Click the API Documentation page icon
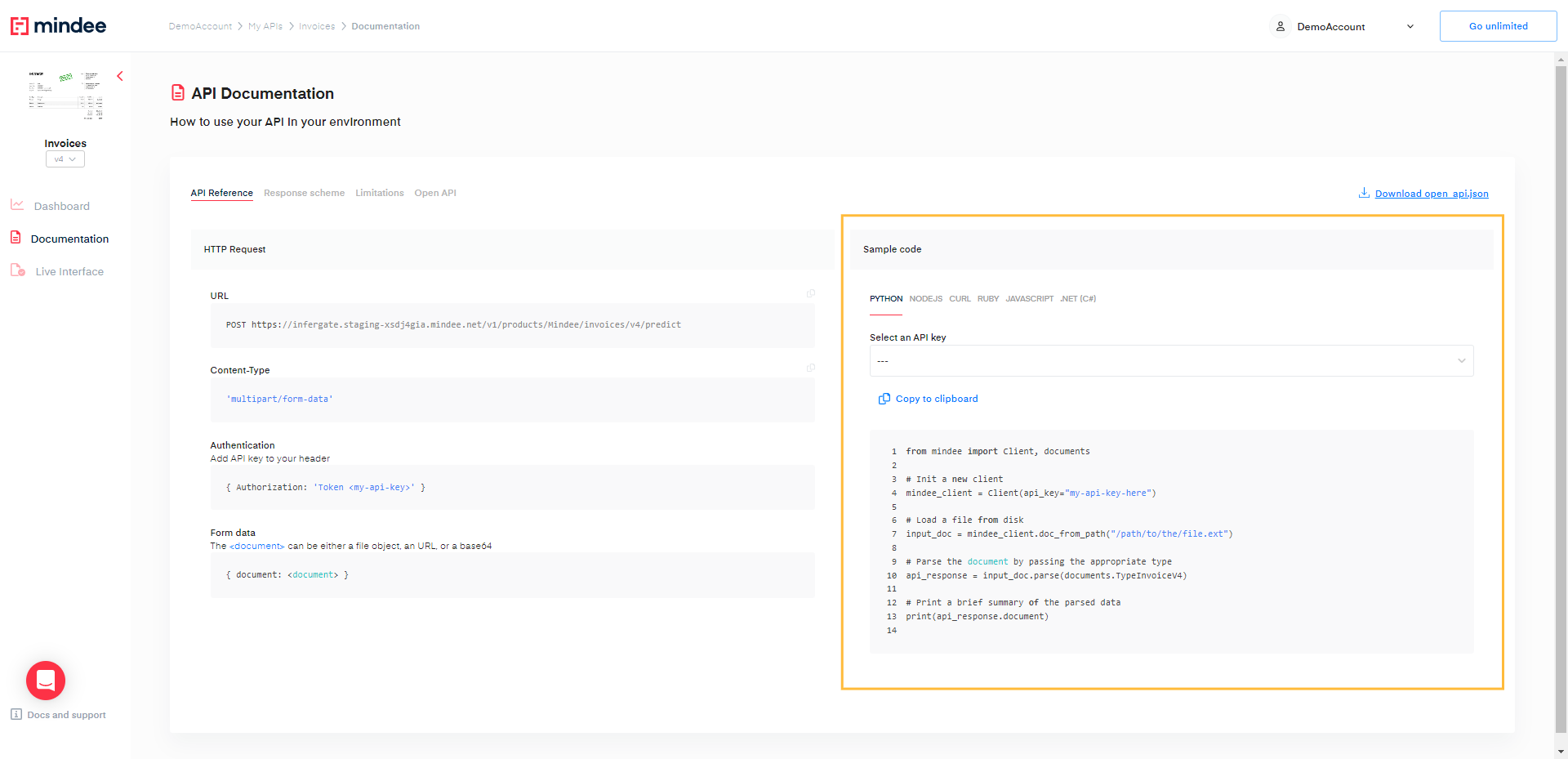Image resolution: width=1568 pixels, height=759 pixels. coord(177,92)
